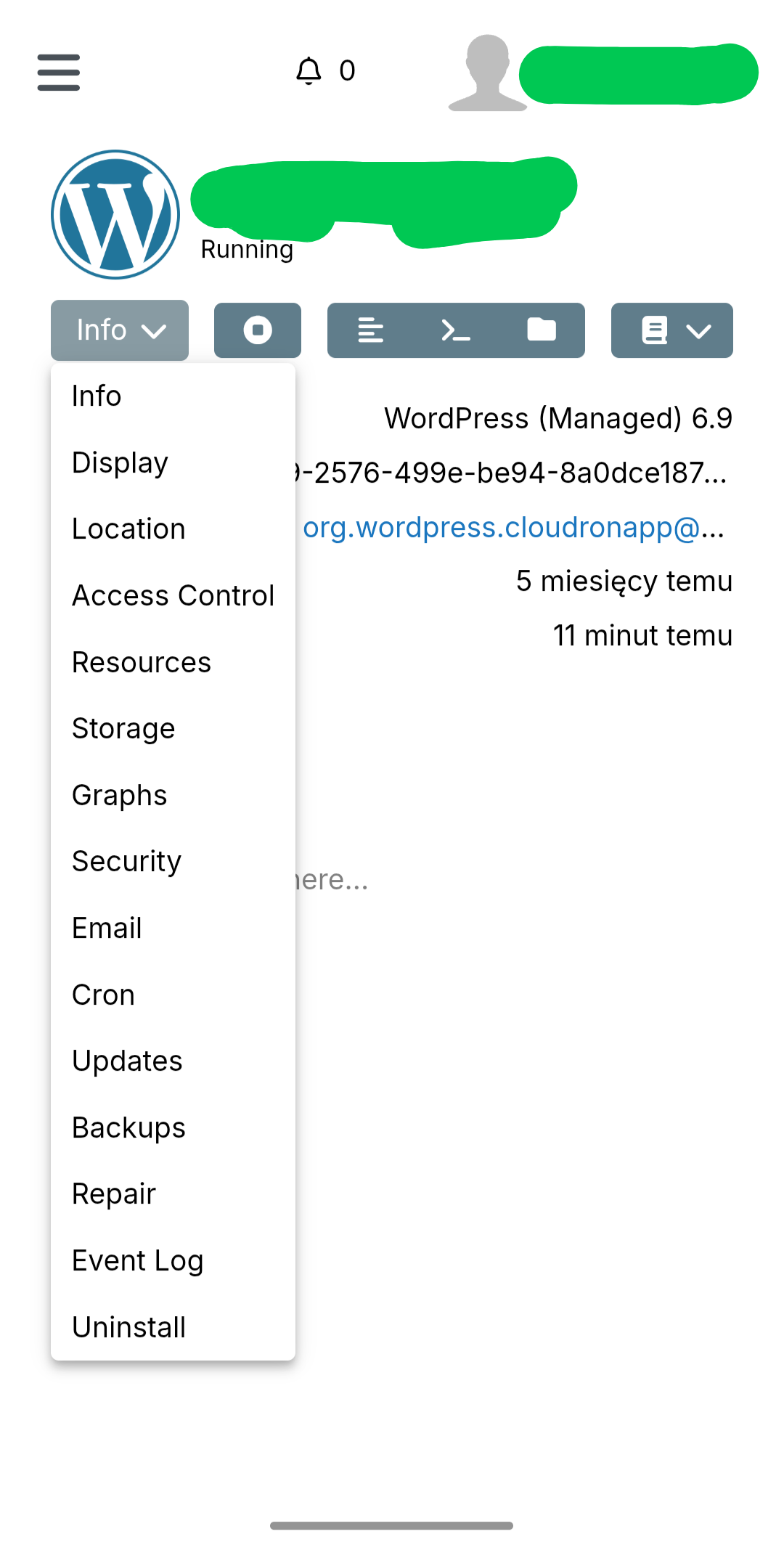
Task: Choose Uninstall from the menu
Action: pyautogui.click(x=128, y=1327)
